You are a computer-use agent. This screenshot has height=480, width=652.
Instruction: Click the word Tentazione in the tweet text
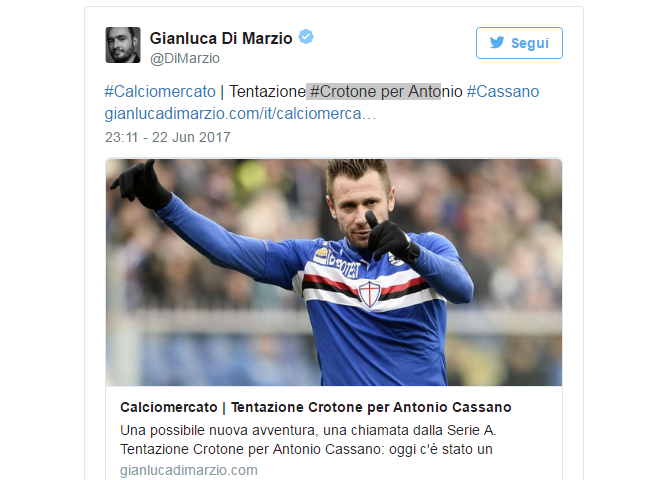(267, 92)
